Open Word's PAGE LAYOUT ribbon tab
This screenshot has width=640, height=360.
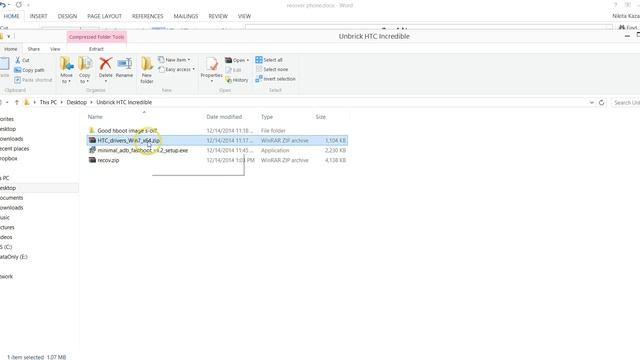[x=104, y=16]
